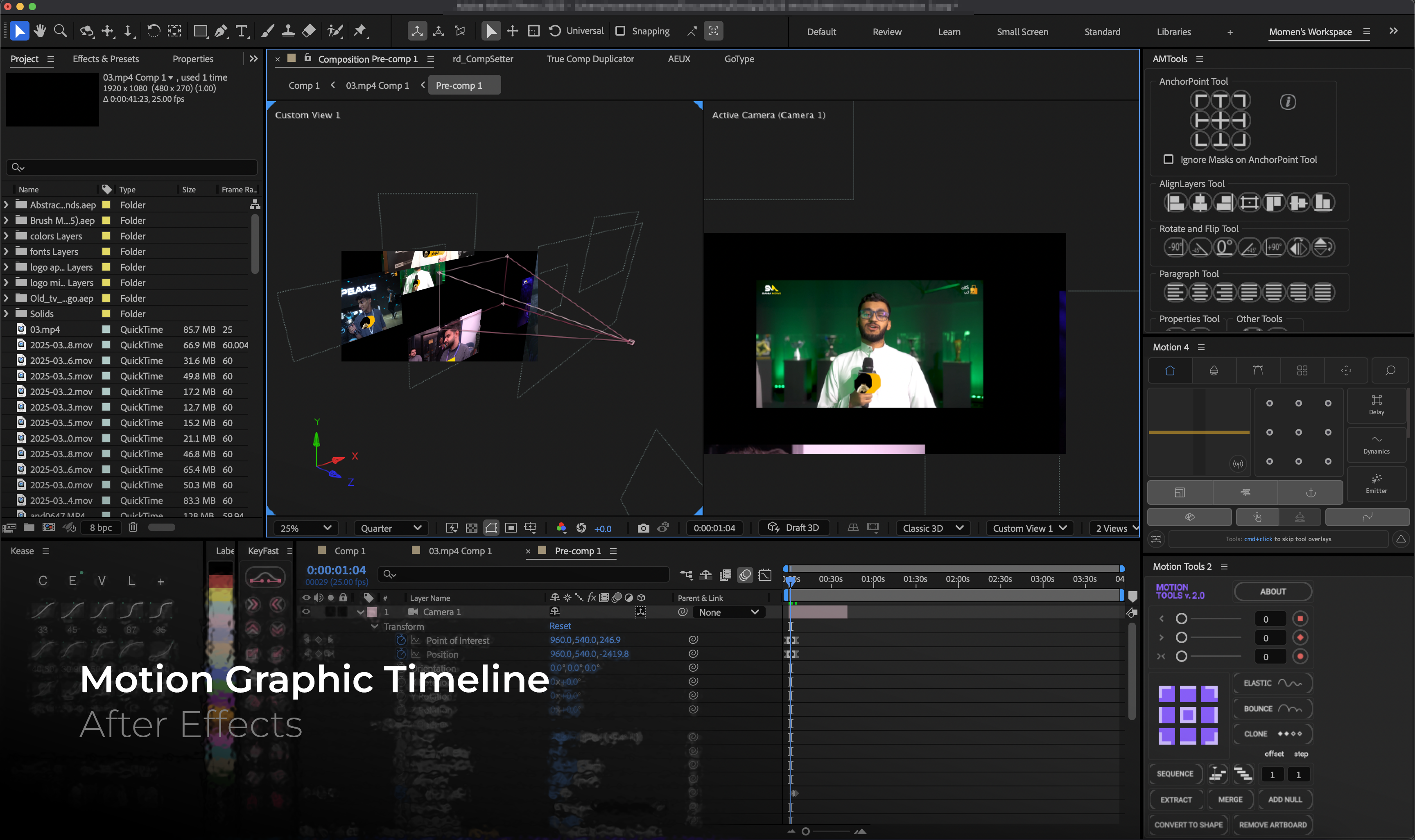This screenshot has width=1415, height=840.
Task: Click the snapshot camera icon in viewer
Action: click(x=643, y=528)
